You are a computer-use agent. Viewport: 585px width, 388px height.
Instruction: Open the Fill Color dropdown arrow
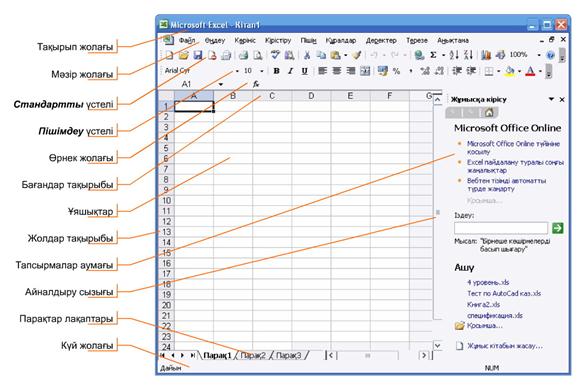pos(519,71)
